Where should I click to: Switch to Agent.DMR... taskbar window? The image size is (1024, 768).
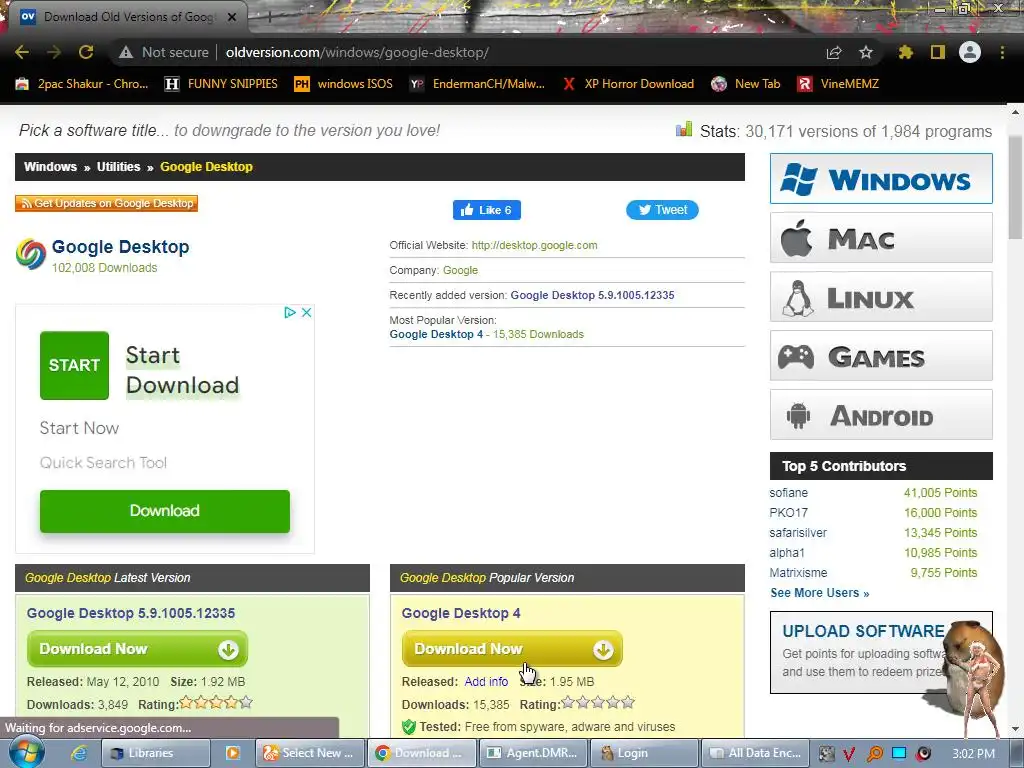[x=534, y=753]
